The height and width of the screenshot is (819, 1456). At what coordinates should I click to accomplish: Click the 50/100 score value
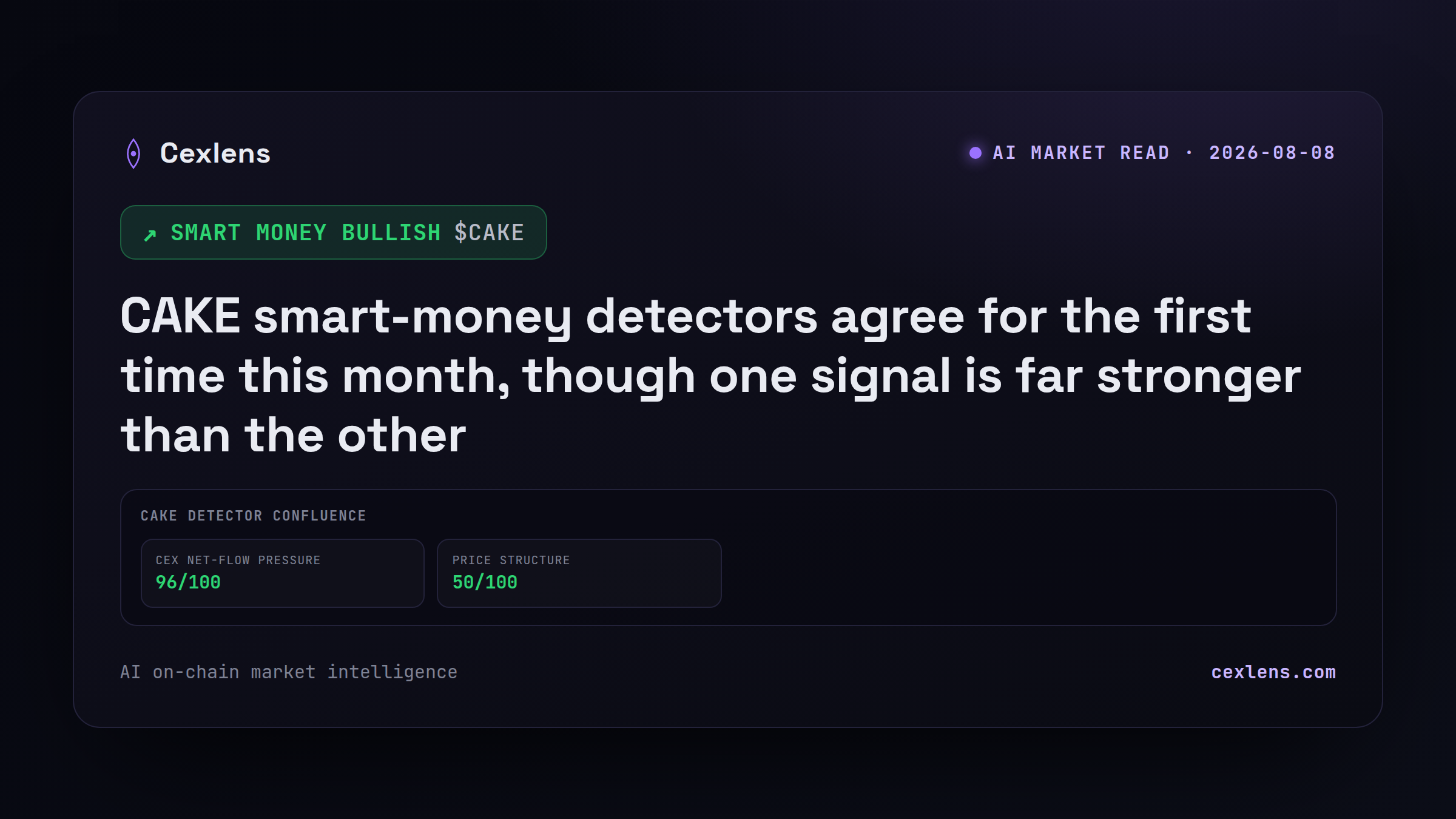pos(485,582)
